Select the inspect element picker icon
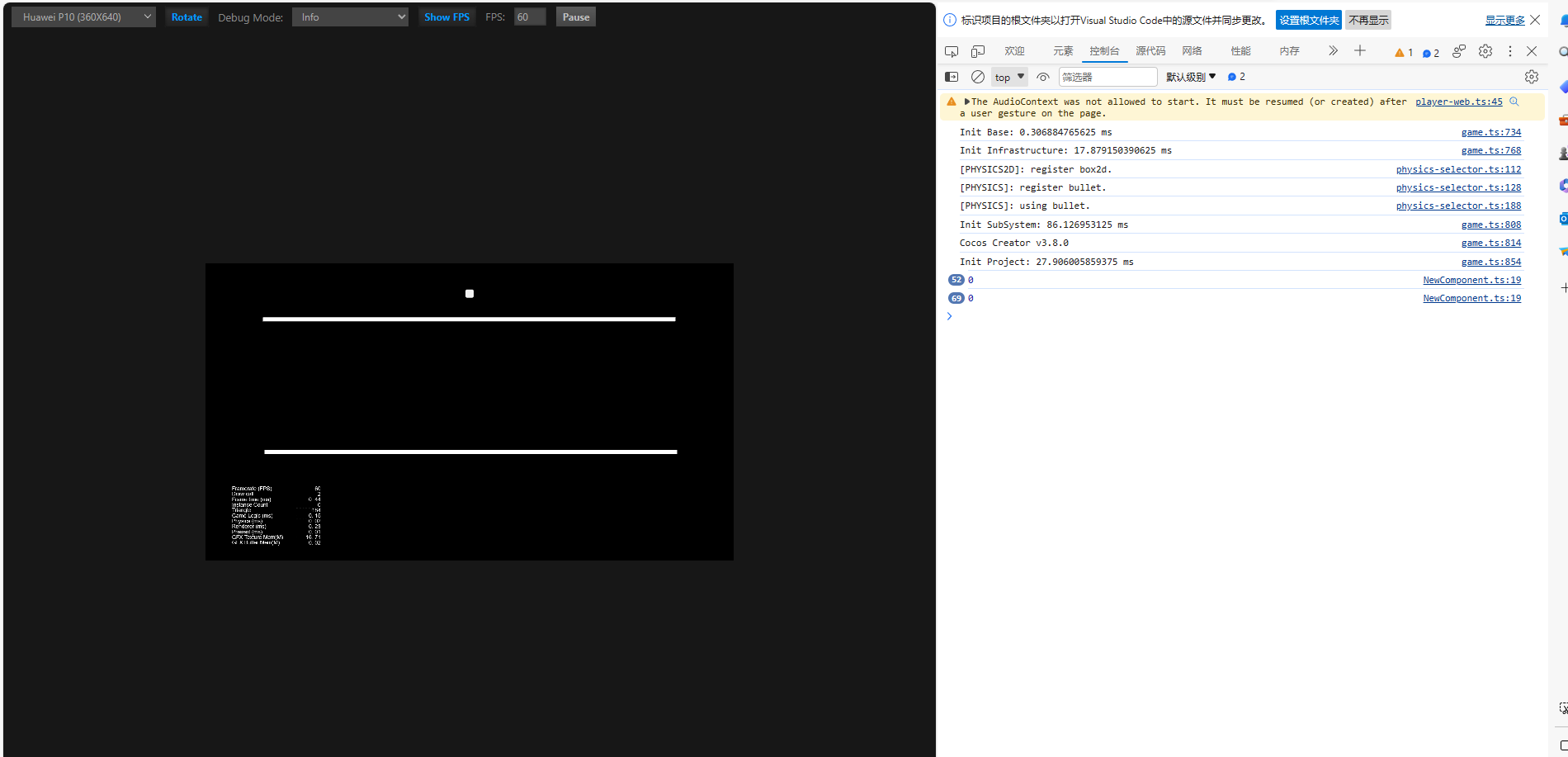The height and width of the screenshot is (757, 1568). [952, 51]
